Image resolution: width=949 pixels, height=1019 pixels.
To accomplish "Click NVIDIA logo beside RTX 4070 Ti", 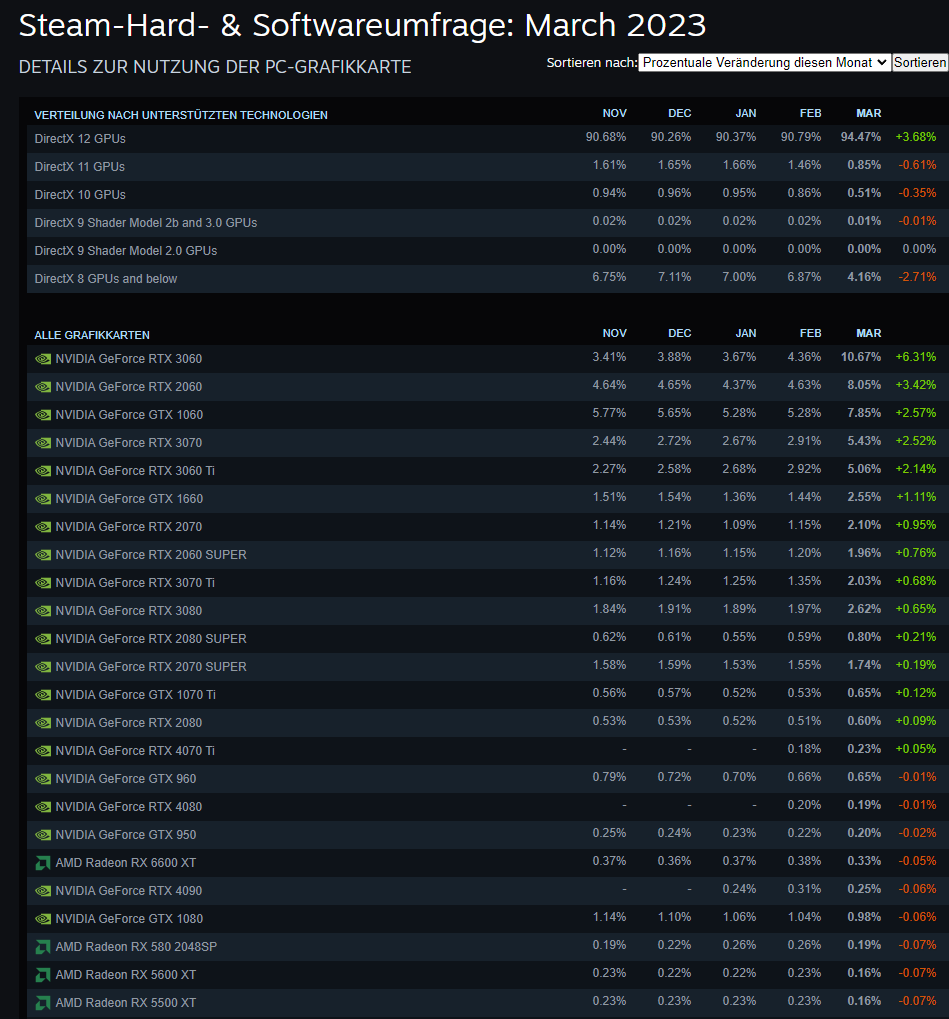I will (x=43, y=750).
